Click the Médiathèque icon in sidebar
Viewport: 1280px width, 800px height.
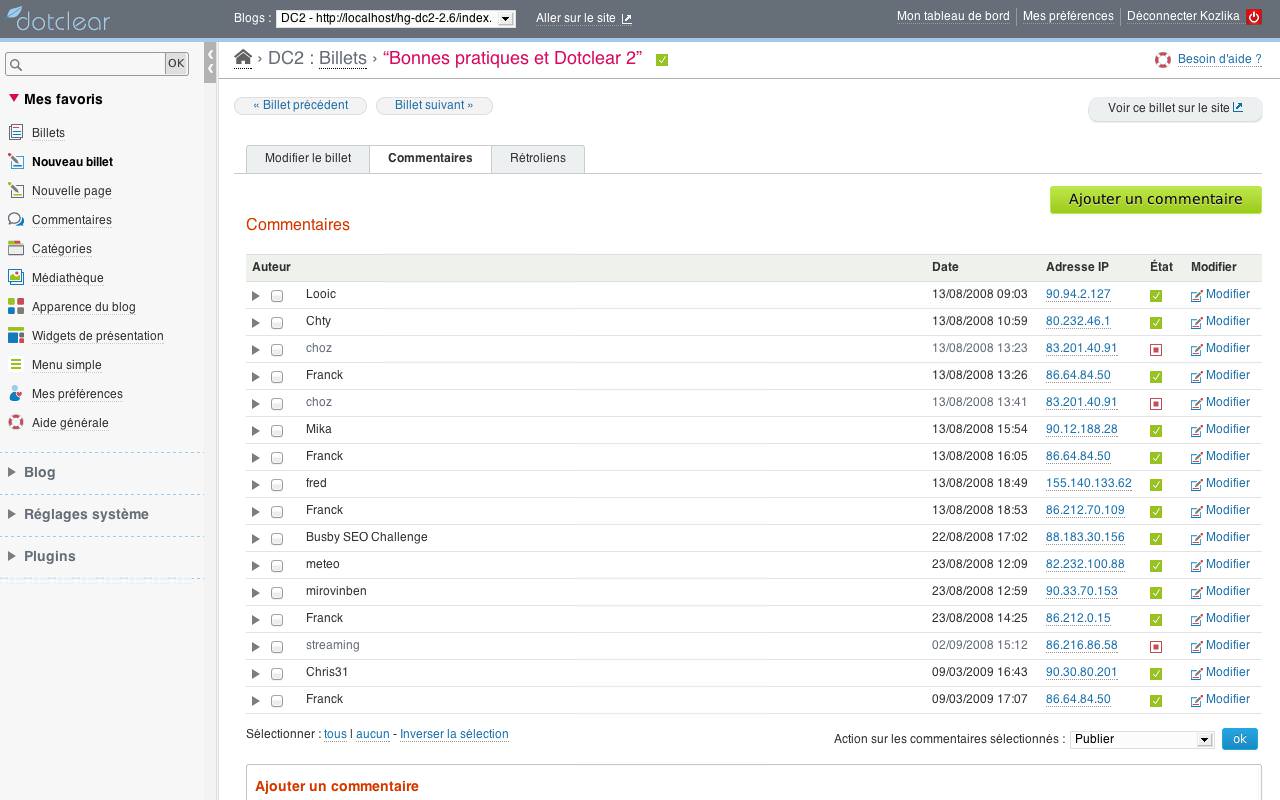tap(16, 278)
